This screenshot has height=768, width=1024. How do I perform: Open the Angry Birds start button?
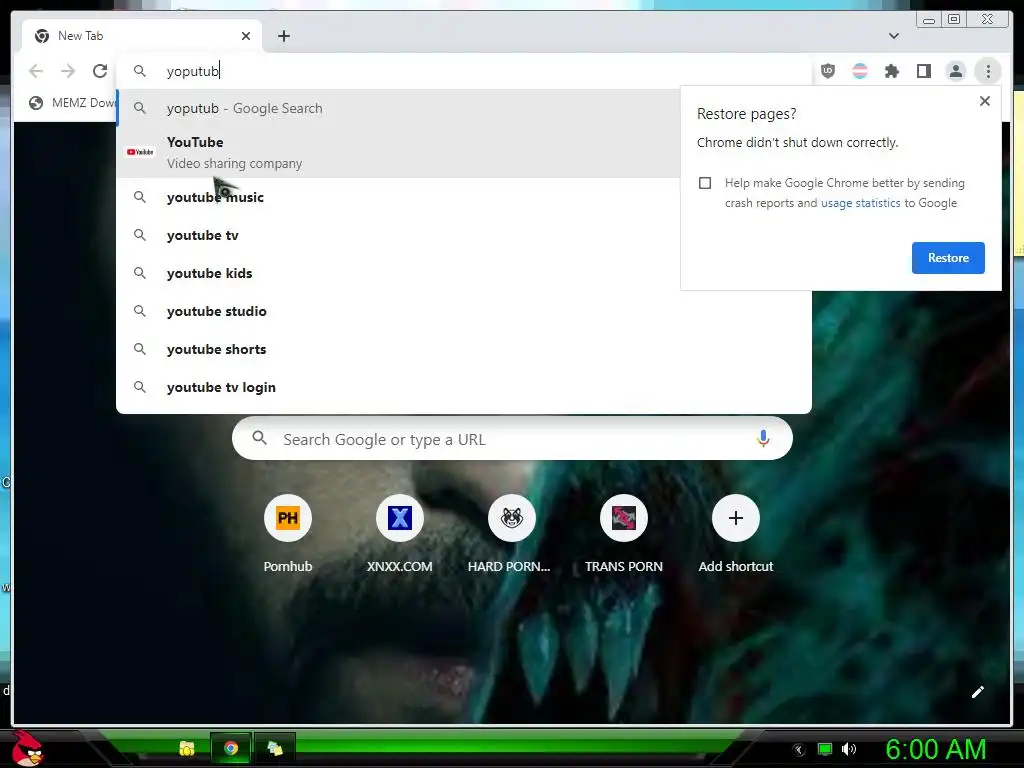27,748
